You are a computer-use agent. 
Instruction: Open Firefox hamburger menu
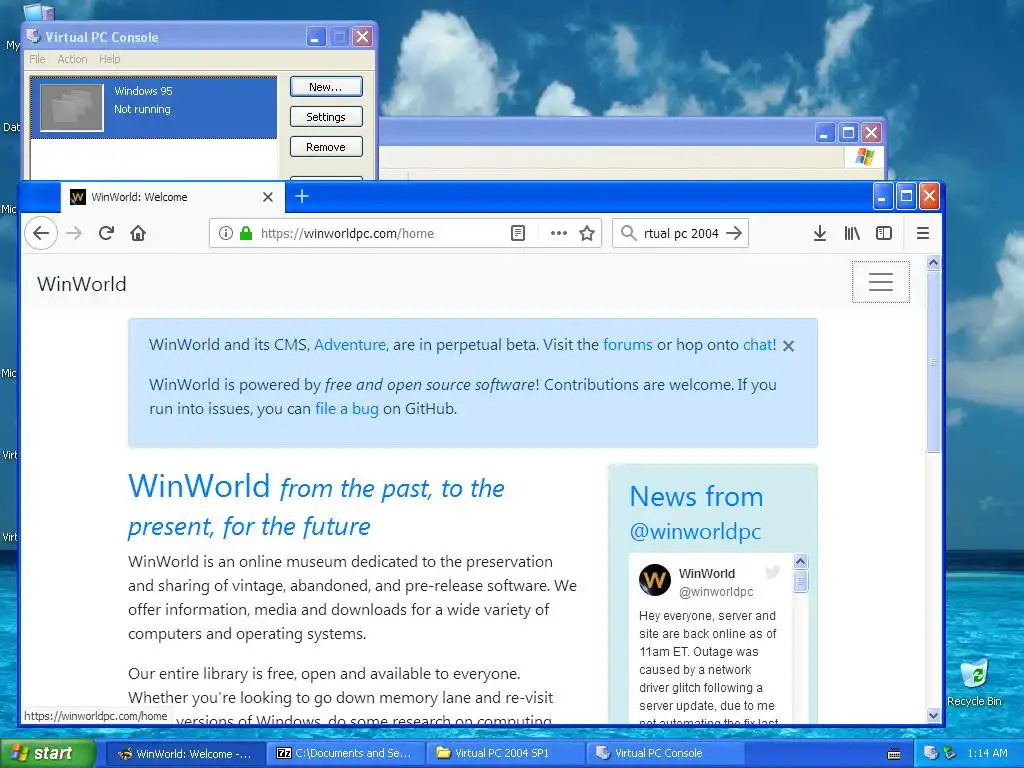click(x=923, y=233)
